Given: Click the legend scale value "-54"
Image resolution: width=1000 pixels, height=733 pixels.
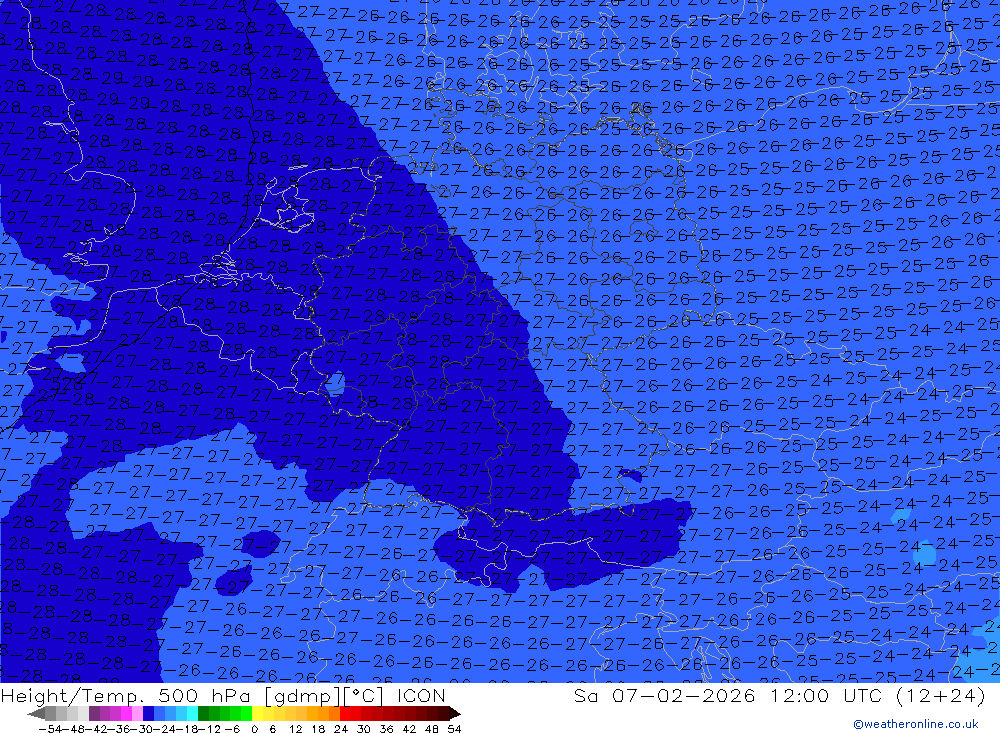Looking at the screenshot, I should tap(49, 729).
